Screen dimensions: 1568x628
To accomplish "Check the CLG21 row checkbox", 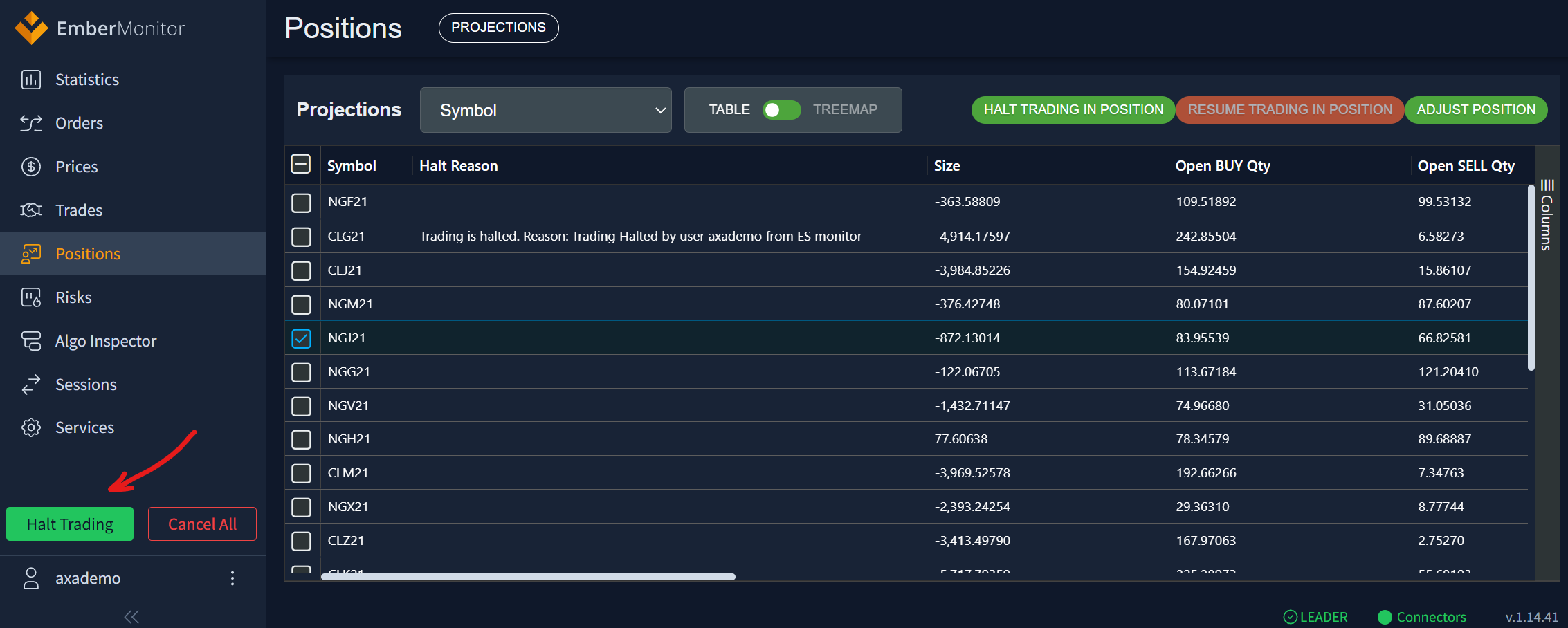I will click(x=301, y=237).
